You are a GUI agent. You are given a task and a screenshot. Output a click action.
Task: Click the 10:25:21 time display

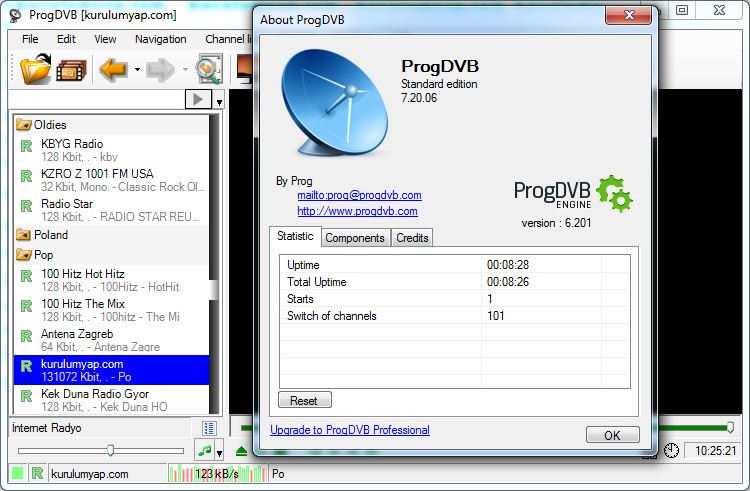point(715,451)
